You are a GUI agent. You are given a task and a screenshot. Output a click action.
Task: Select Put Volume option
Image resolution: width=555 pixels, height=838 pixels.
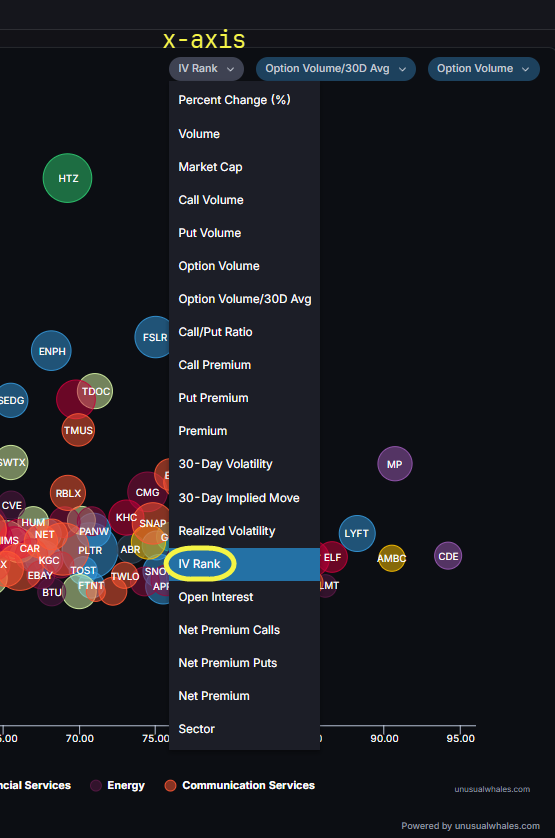point(244,234)
